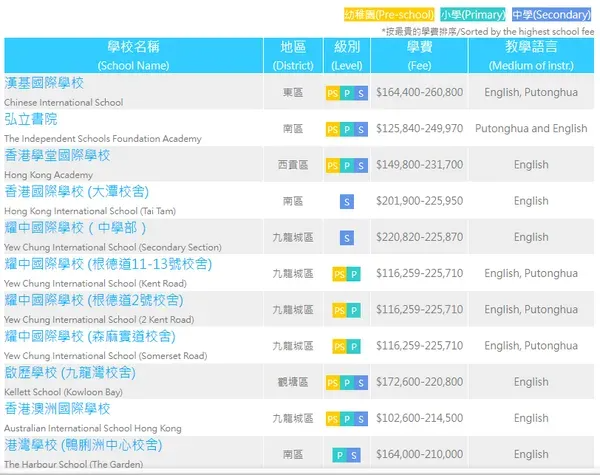Click the School Name column header
Viewport: 600px width, 475px height.
tap(134, 55)
